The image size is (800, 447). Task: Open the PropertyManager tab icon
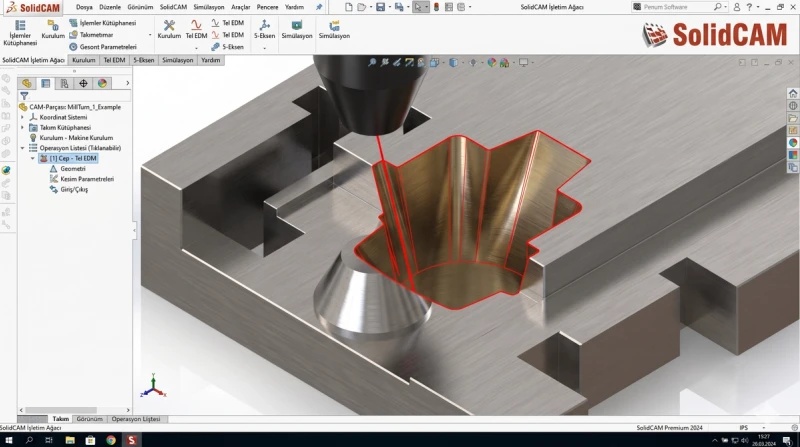coord(45,83)
